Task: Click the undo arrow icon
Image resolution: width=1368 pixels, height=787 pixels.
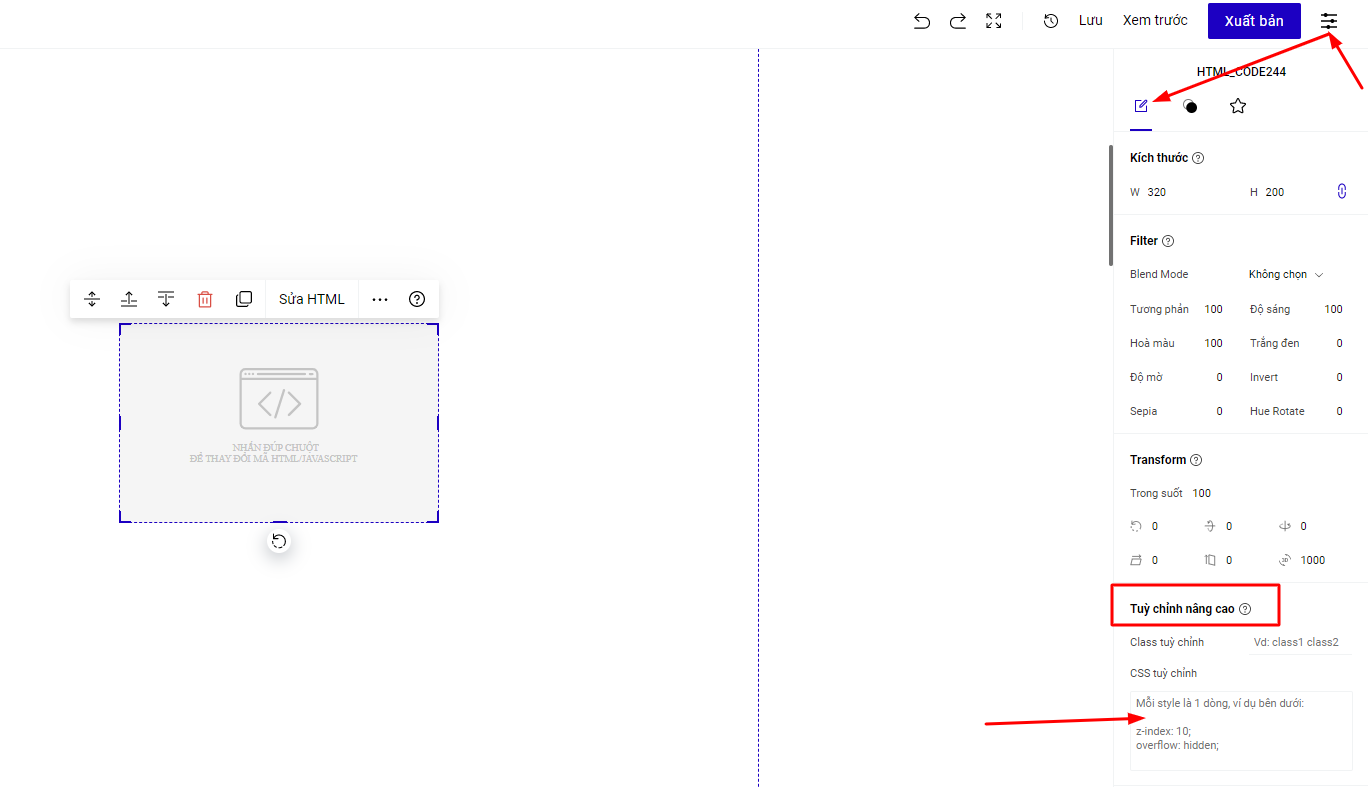Action: tap(922, 21)
